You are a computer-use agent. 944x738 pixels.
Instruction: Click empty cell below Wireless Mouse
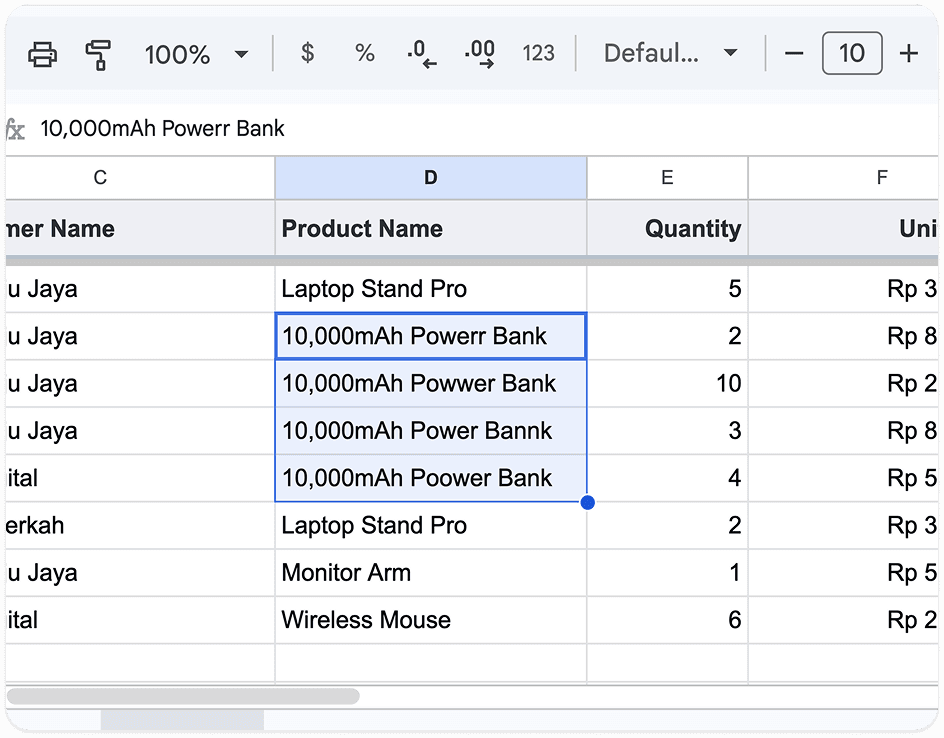(x=430, y=663)
